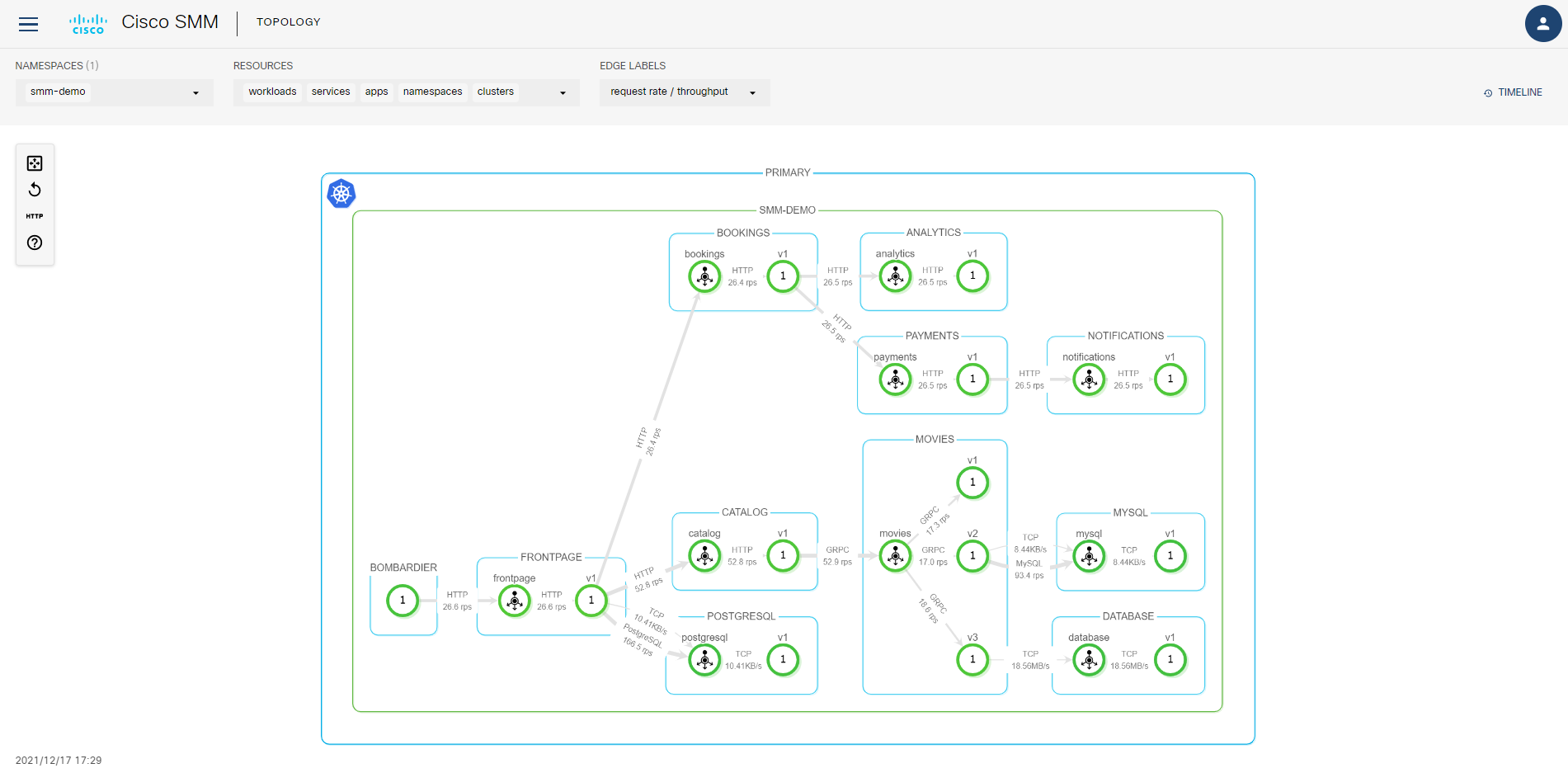1568x773 pixels.
Task: Click the movies v1 workload node
Action: click(x=972, y=483)
